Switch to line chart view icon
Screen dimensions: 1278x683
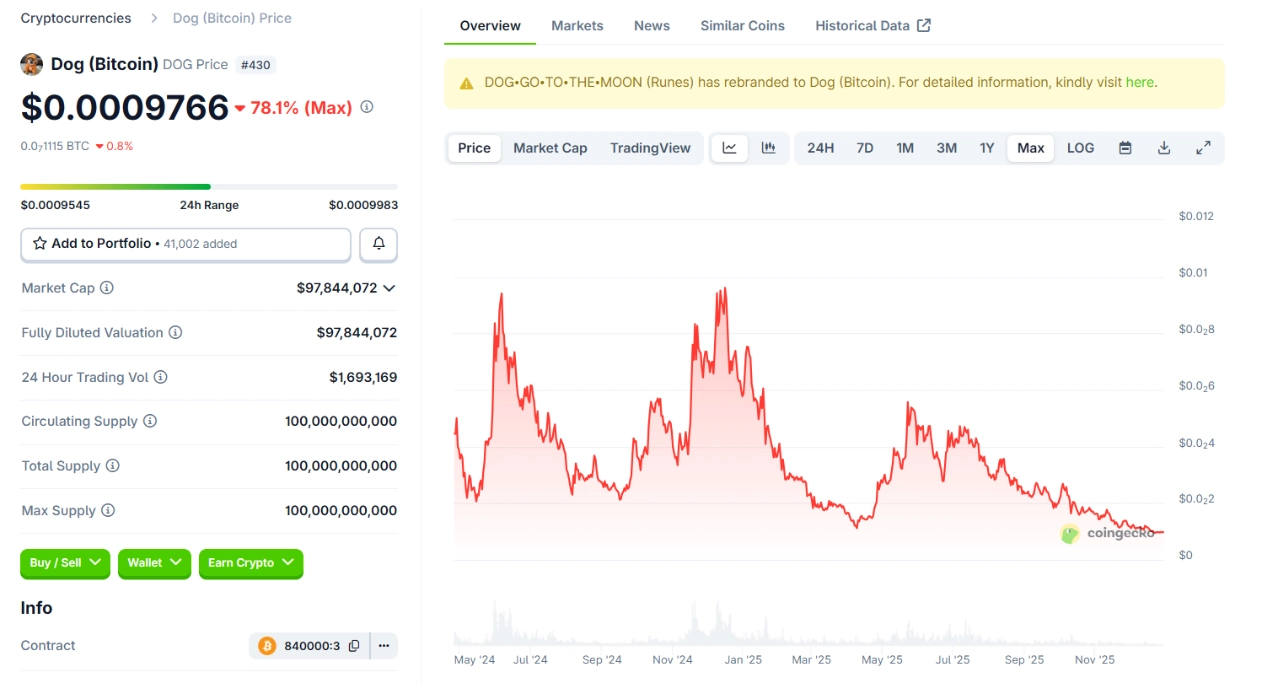coord(729,148)
